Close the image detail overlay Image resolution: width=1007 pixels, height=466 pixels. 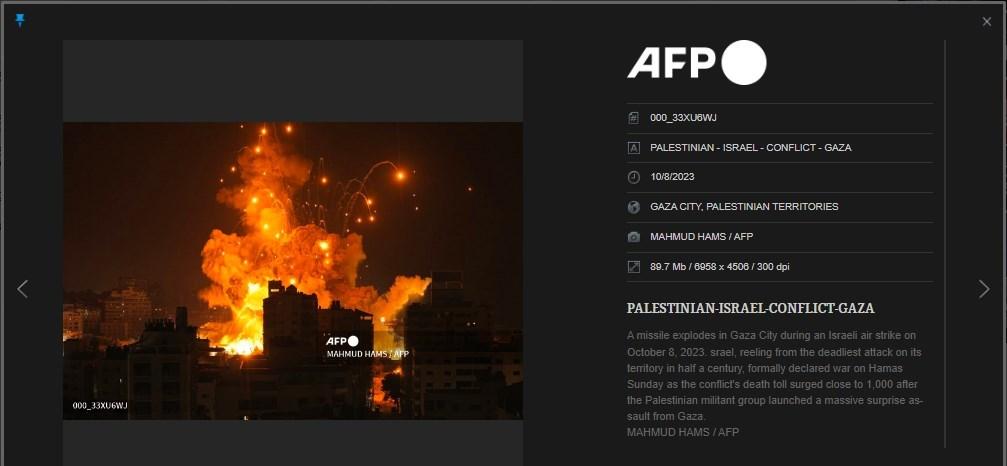986,22
